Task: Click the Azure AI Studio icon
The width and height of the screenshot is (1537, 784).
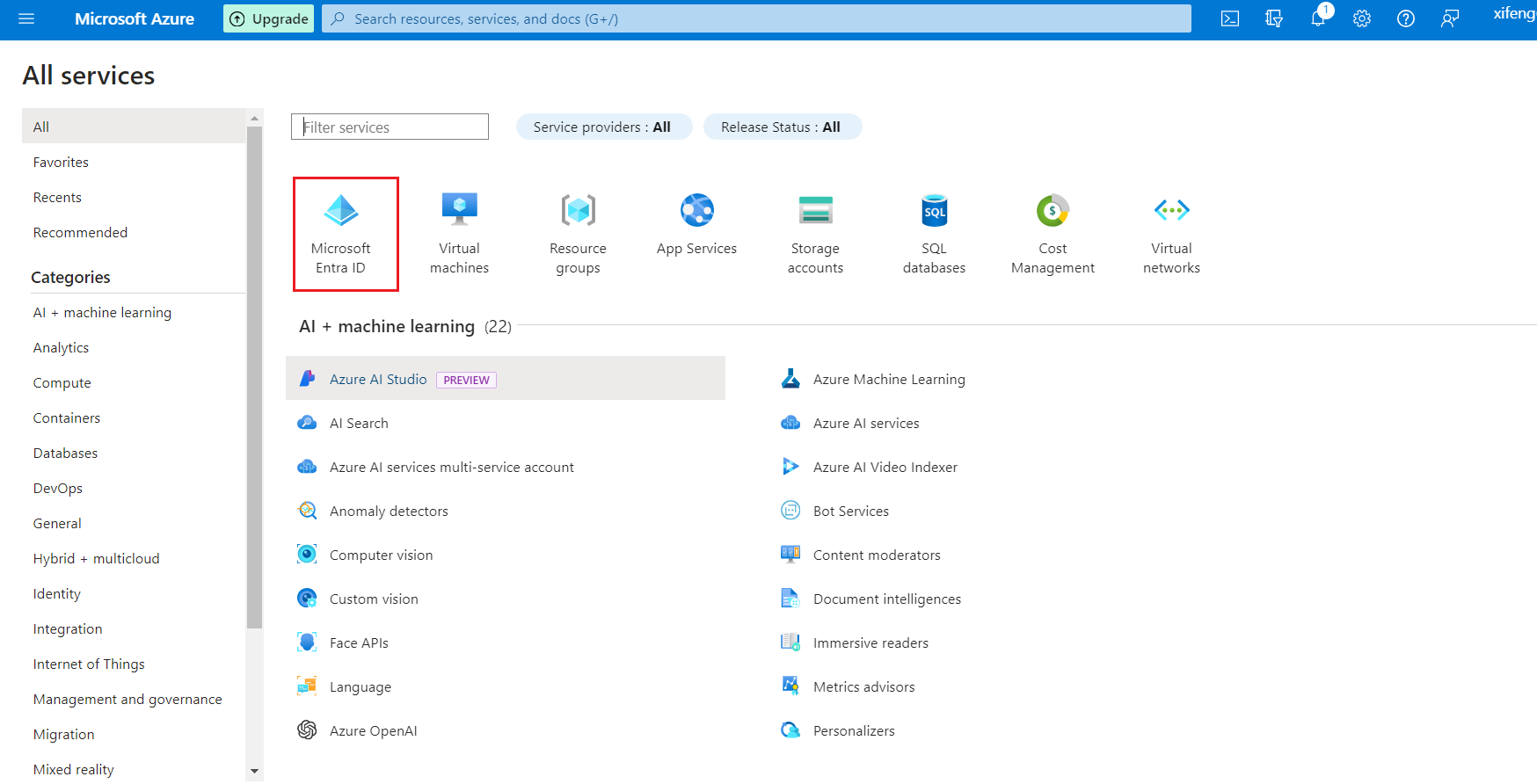Action: 307,379
